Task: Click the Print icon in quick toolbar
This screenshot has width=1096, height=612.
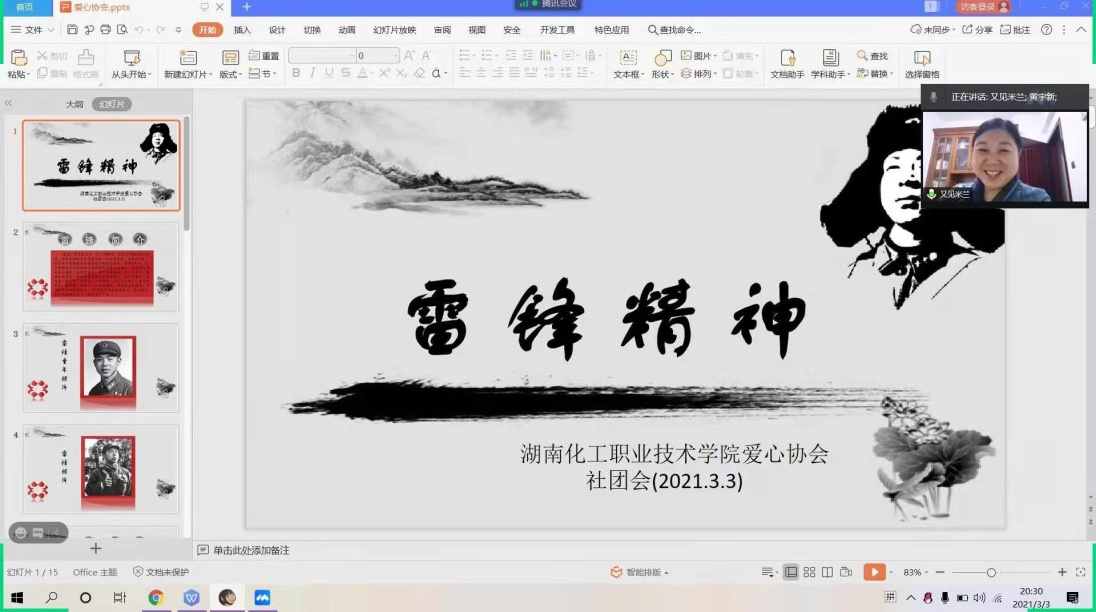Action: tap(104, 30)
